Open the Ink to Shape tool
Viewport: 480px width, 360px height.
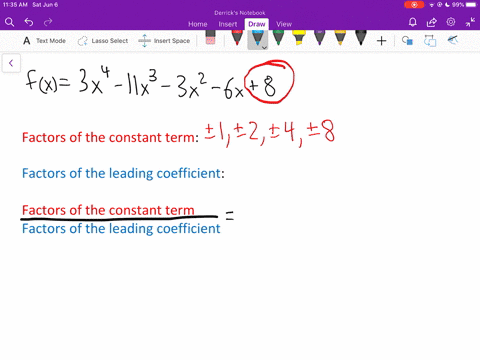(430, 41)
